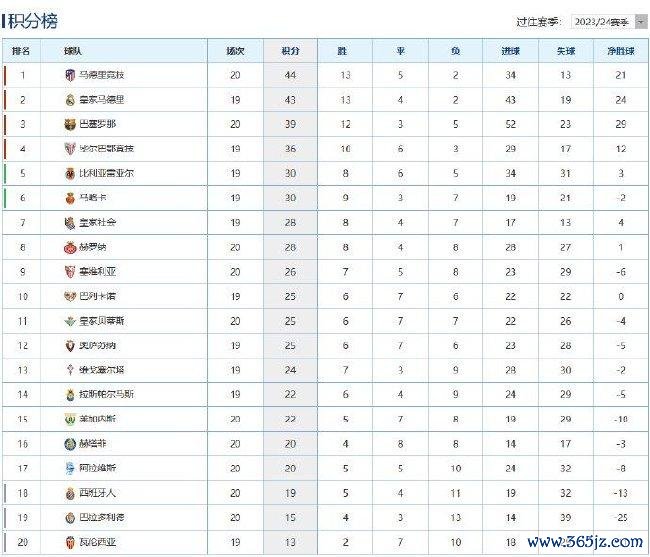Screen dimensions: 650x557
Task: Click the Girona (赫罗纳) club crest
Action: click(x=70, y=247)
